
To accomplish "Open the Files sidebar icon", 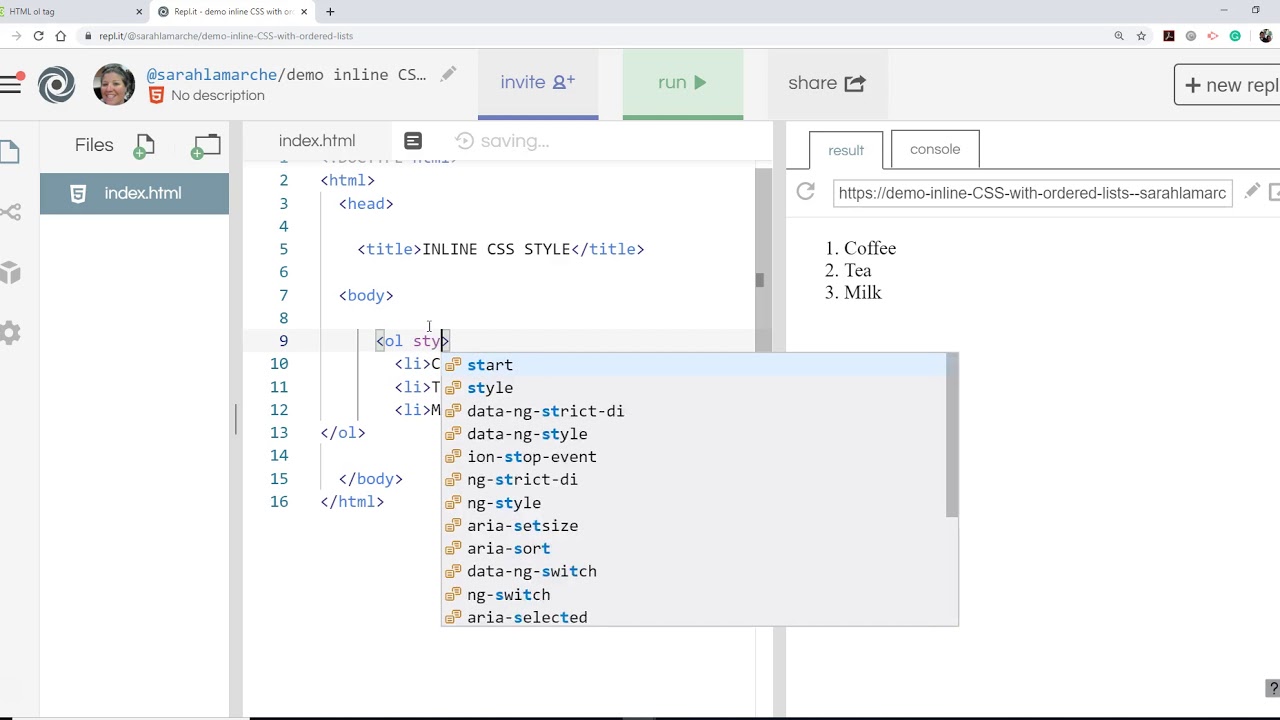I will tap(10, 152).
